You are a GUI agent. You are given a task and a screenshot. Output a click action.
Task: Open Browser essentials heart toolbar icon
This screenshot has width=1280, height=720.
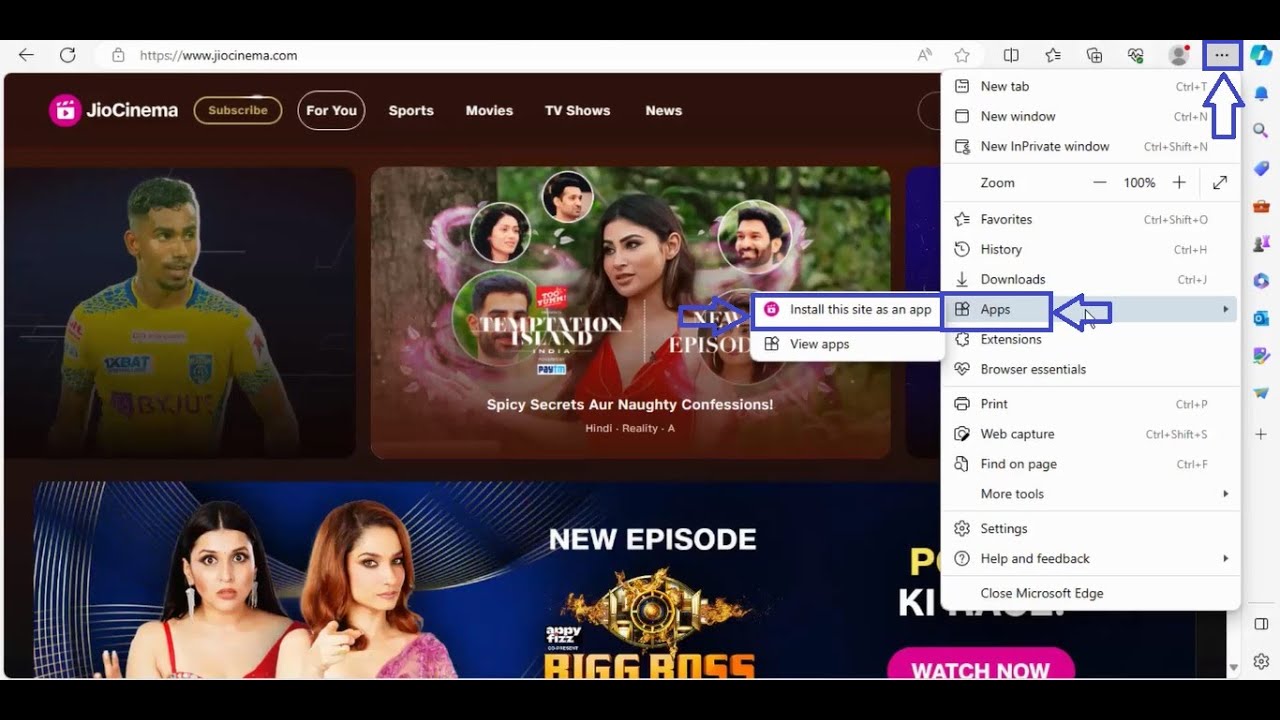pyautogui.click(x=1135, y=55)
